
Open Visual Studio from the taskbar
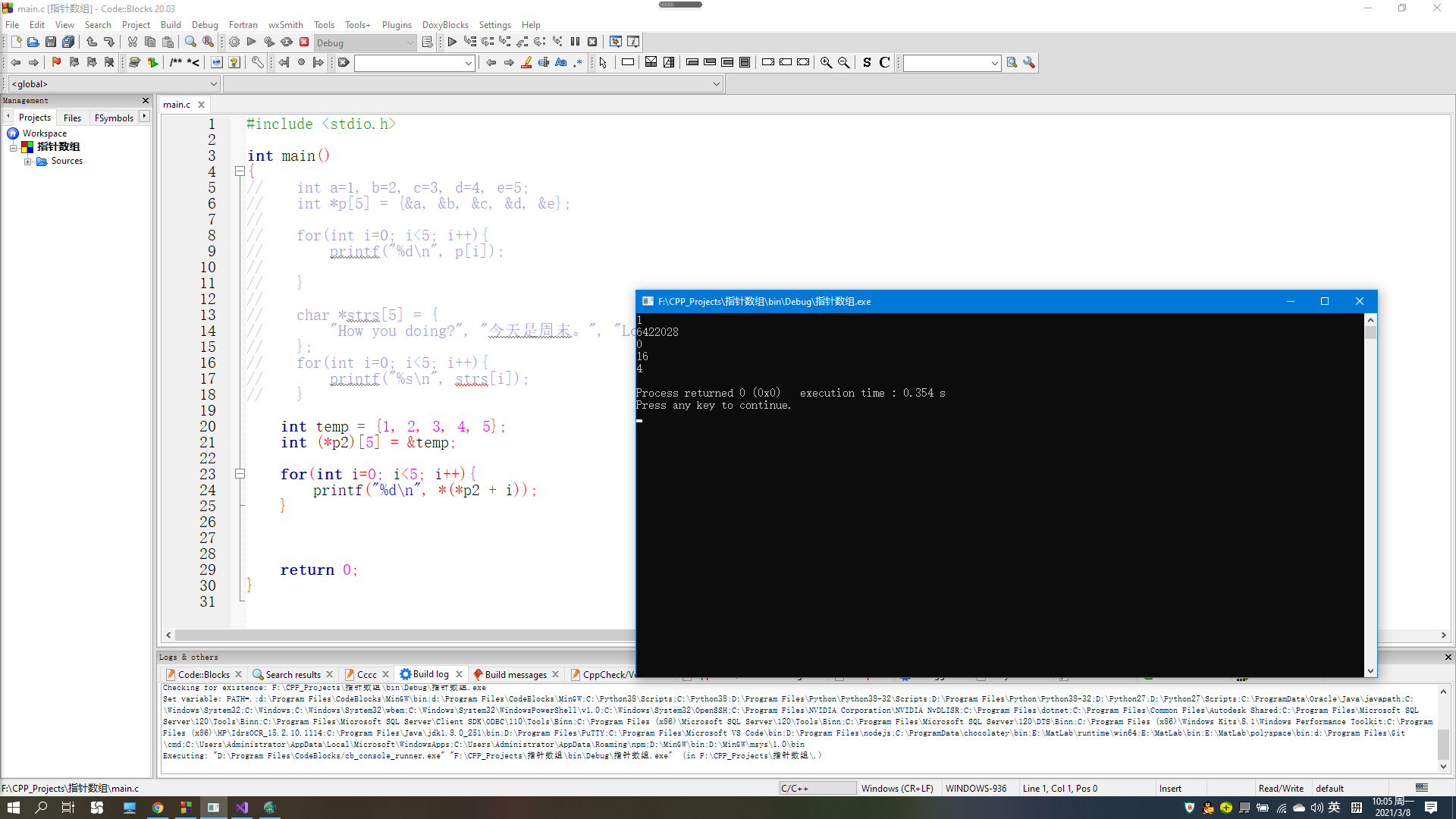(242, 808)
